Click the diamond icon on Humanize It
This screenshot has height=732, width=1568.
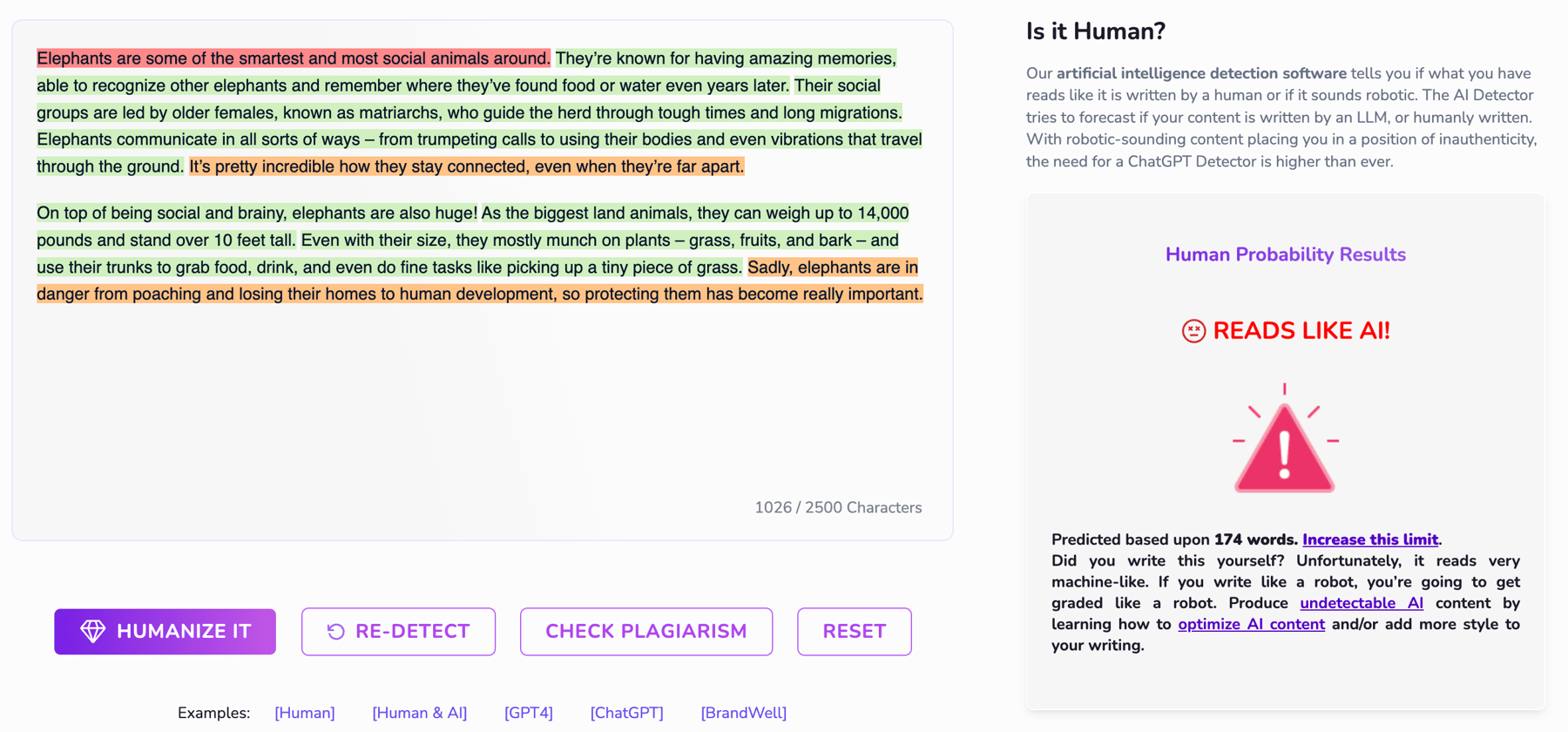pyautogui.click(x=93, y=631)
